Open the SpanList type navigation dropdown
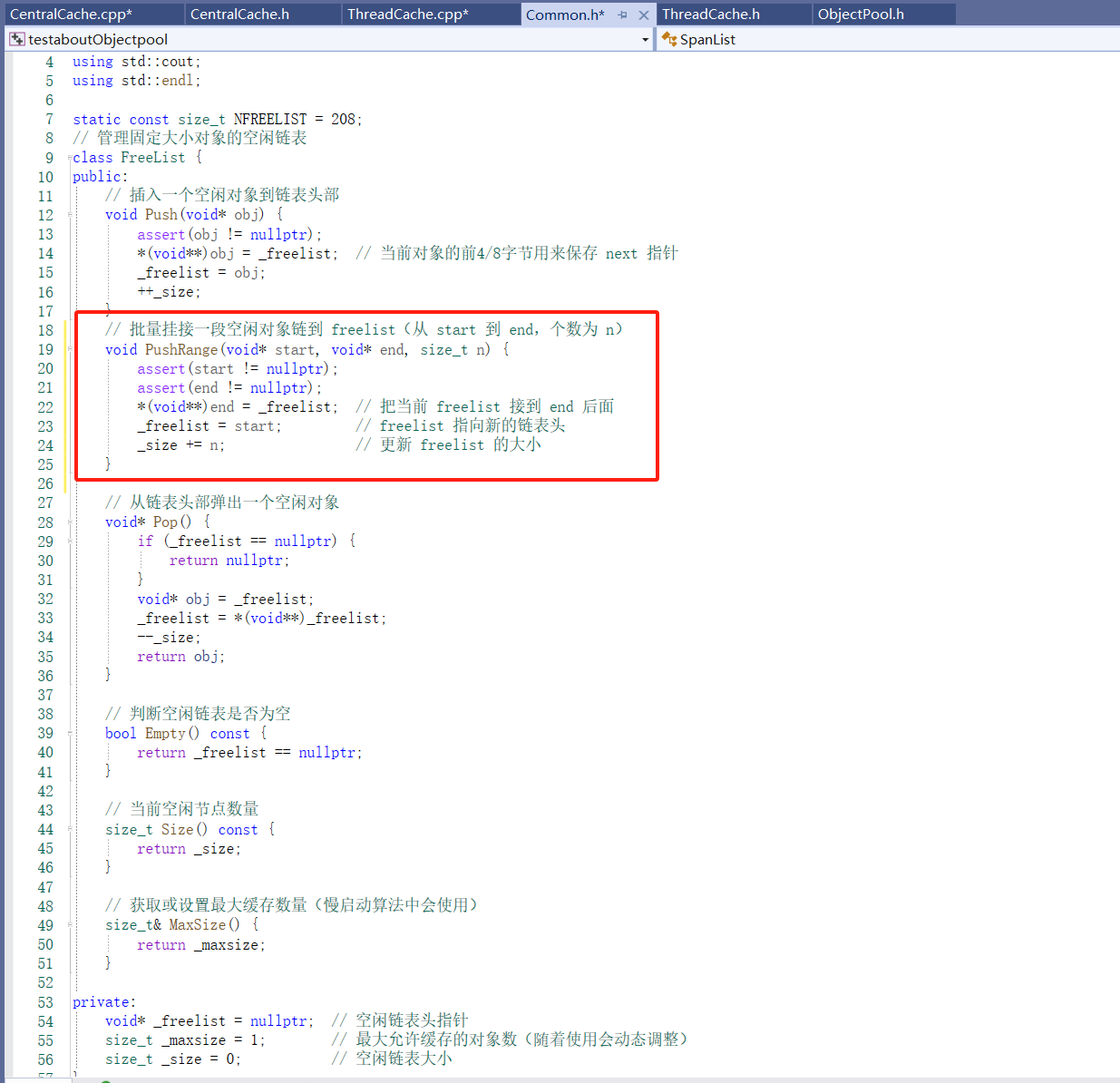 tap(889, 40)
